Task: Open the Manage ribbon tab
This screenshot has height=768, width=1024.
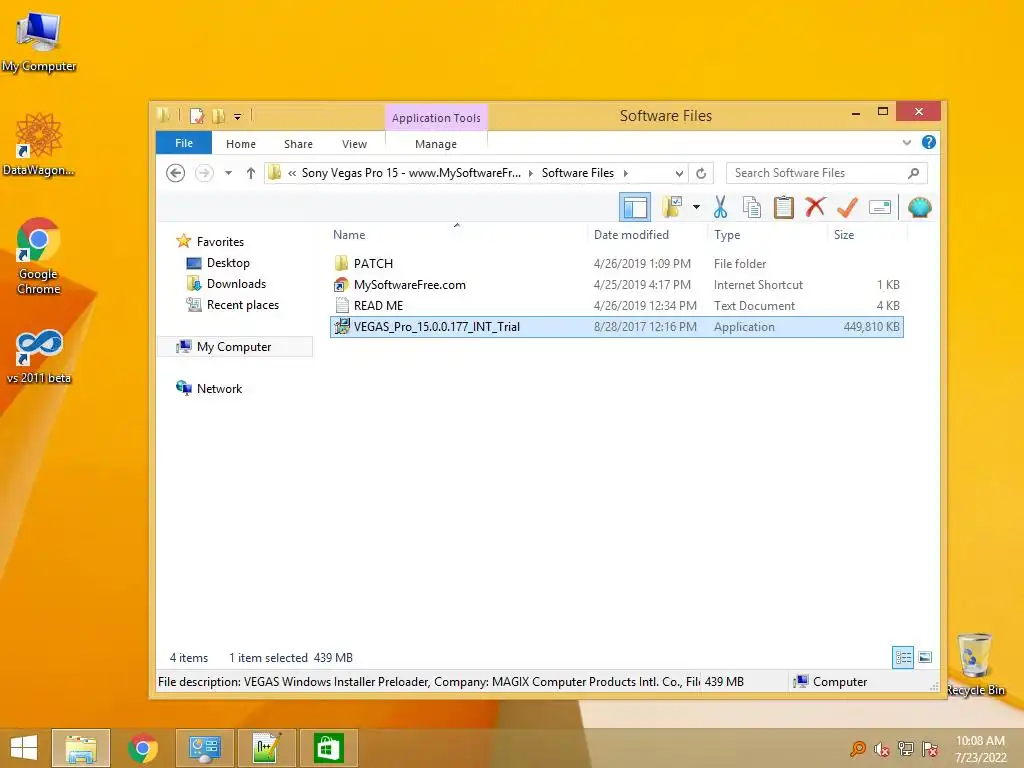Action: pyautogui.click(x=436, y=144)
